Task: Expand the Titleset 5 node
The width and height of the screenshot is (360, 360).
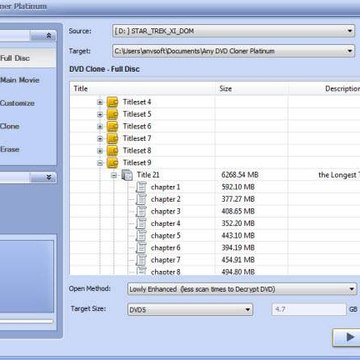Action: click(100, 115)
